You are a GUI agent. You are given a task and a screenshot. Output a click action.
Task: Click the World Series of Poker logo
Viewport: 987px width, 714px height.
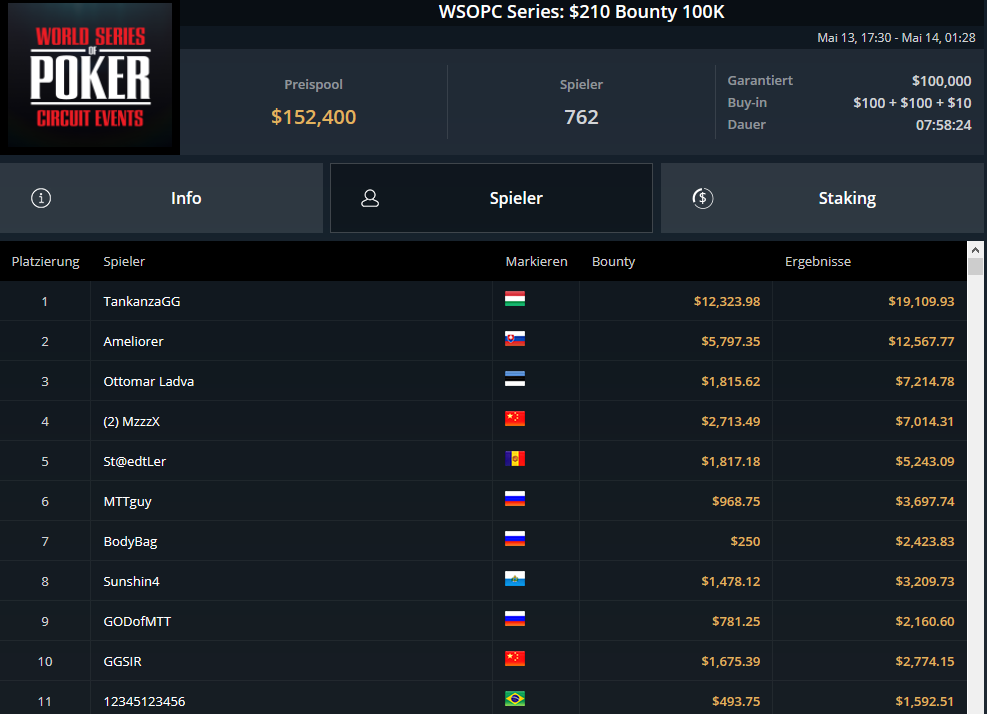90,76
